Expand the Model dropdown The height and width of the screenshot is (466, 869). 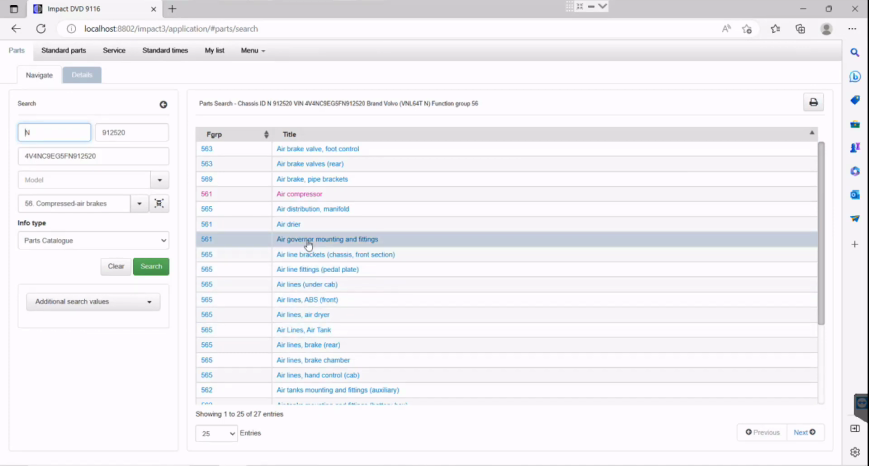(159, 180)
